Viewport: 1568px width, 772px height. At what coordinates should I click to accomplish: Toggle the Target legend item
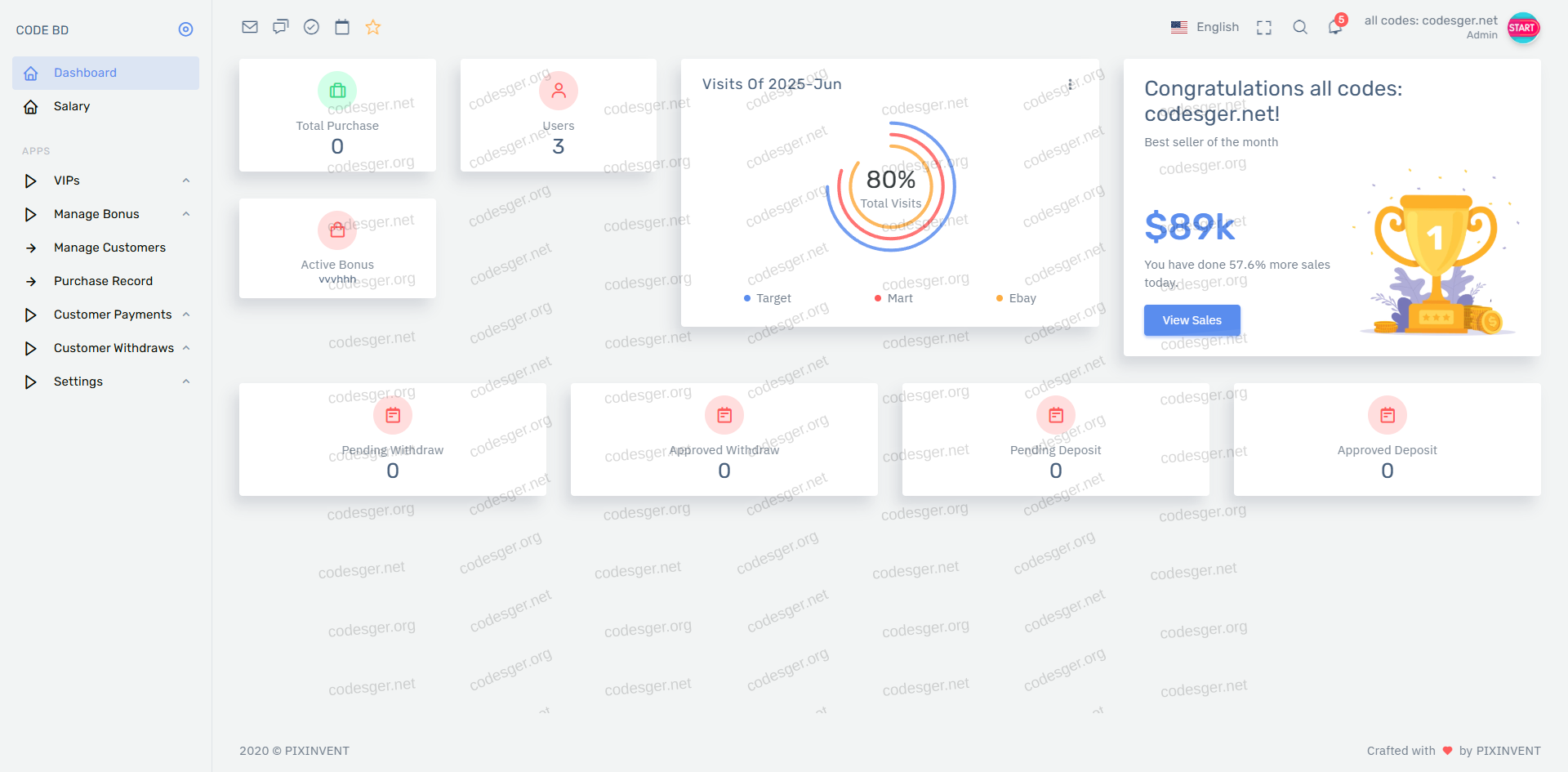click(768, 298)
